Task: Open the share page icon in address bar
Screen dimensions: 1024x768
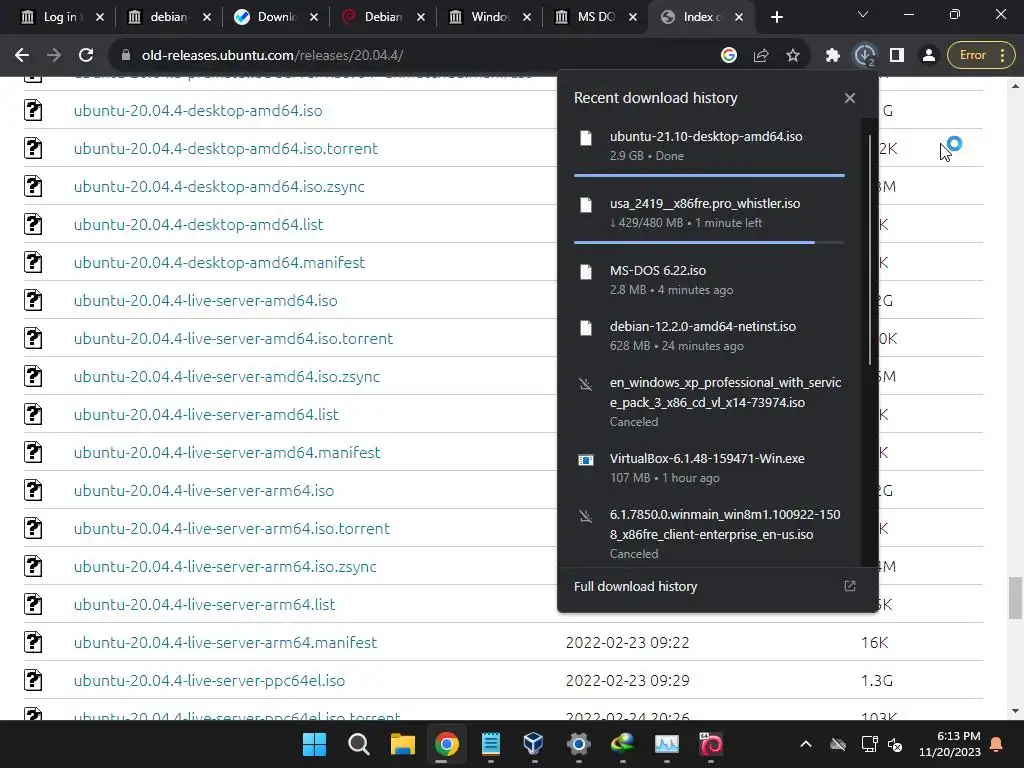Action: coord(761,56)
